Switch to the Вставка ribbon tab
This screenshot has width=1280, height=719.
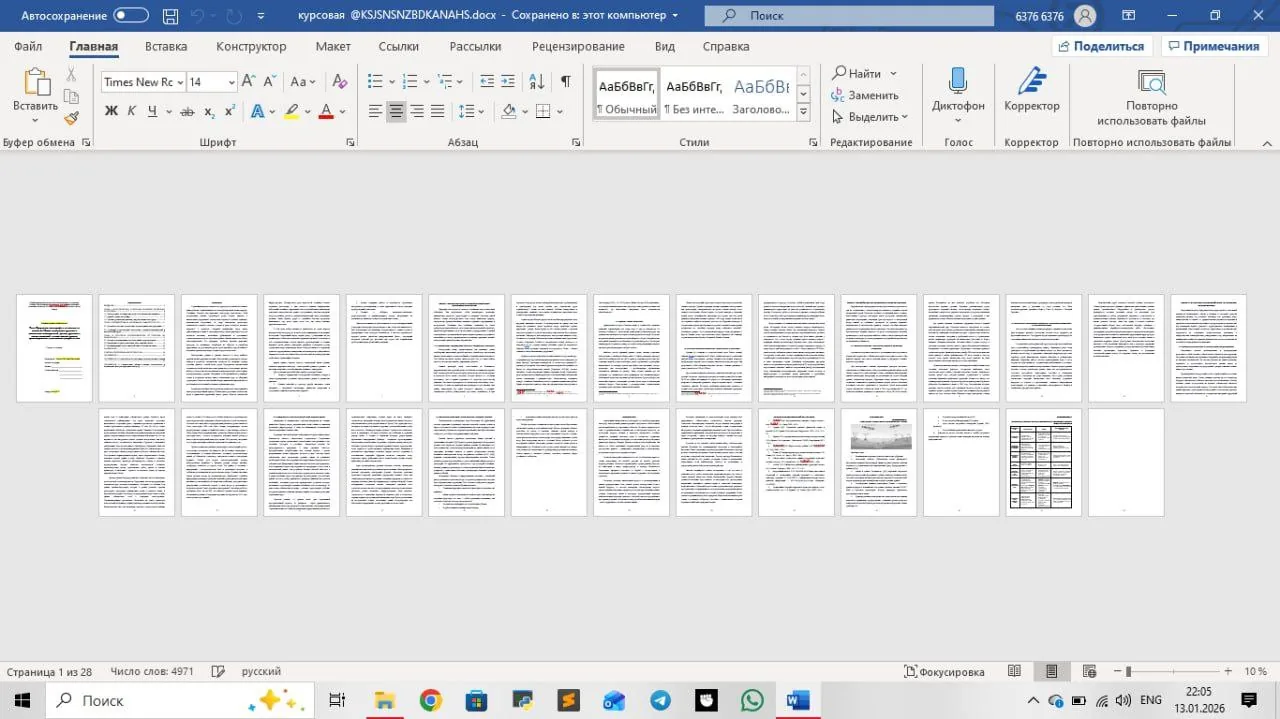[x=166, y=47]
